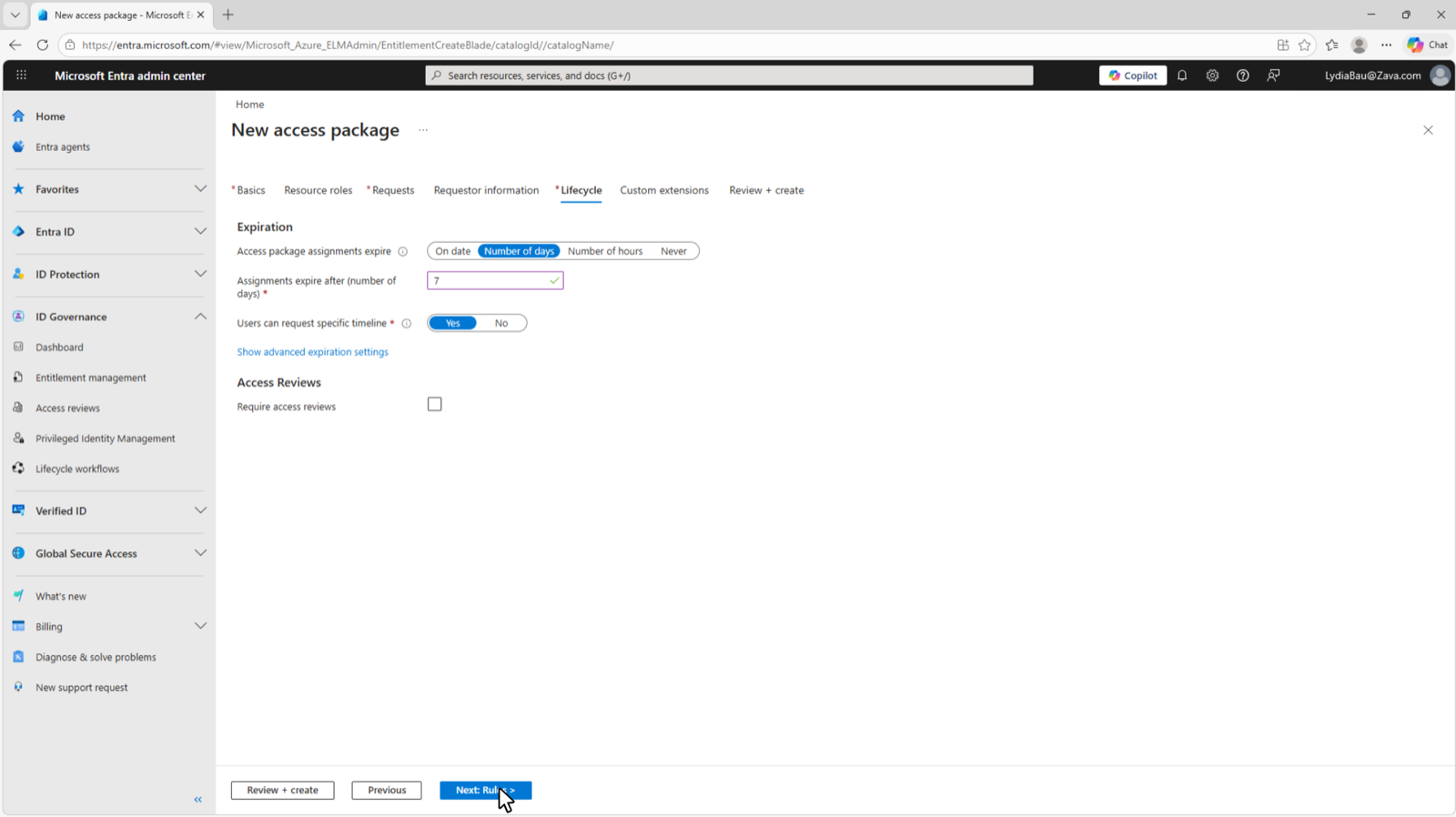The height and width of the screenshot is (817, 1456).
Task: Open the portal settings gear
Action: pos(1212,76)
